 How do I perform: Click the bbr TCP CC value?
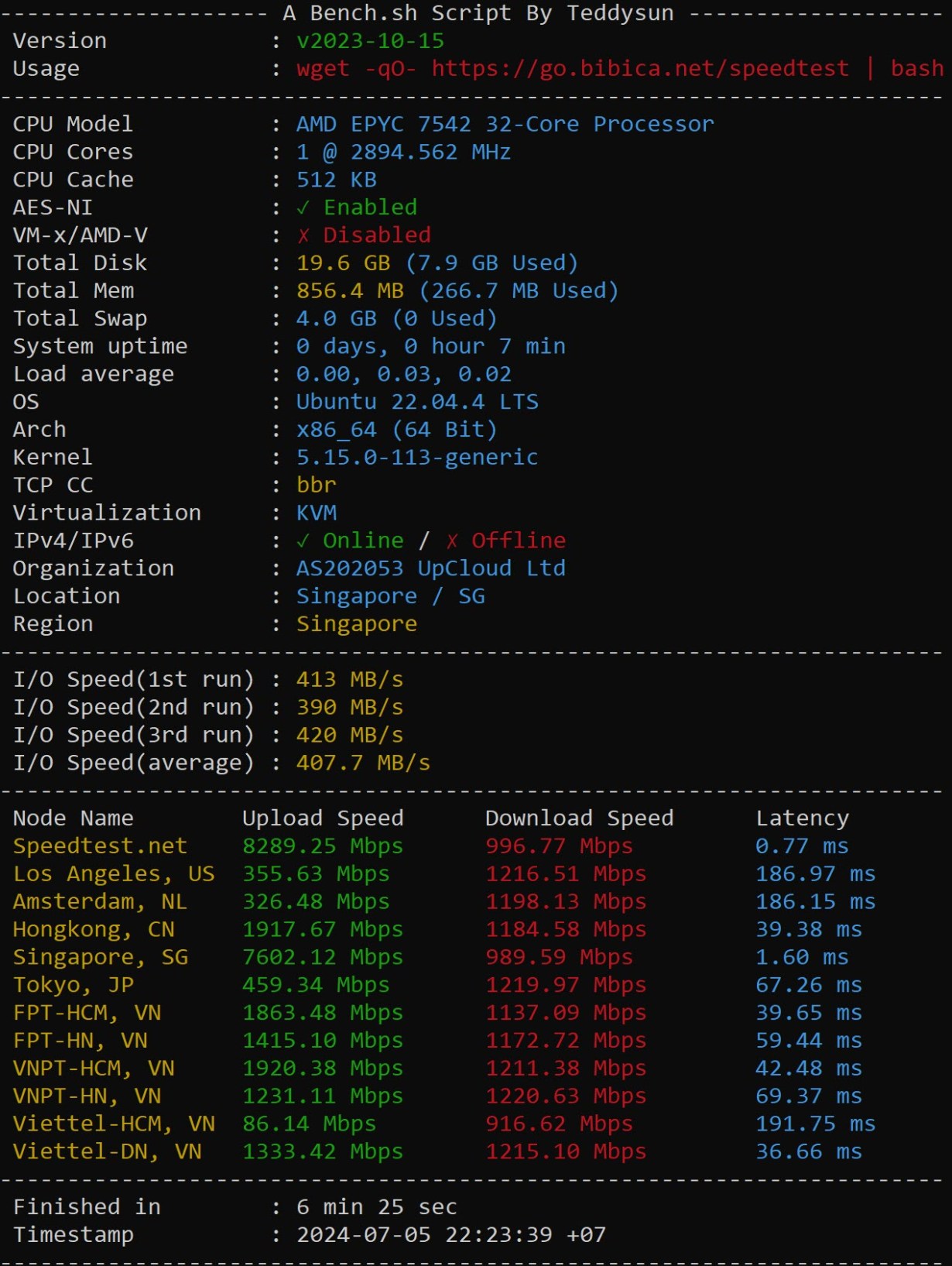coord(316,485)
